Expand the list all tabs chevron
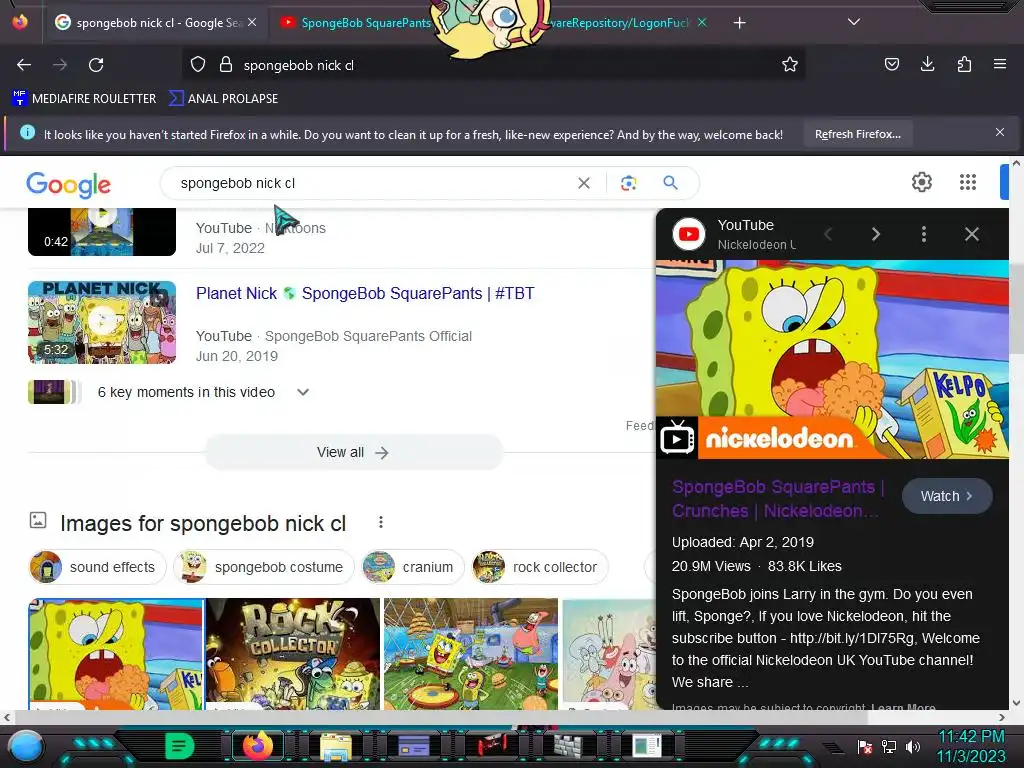Image resolution: width=1024 pixels, height=768 pixels. [854, 22]
